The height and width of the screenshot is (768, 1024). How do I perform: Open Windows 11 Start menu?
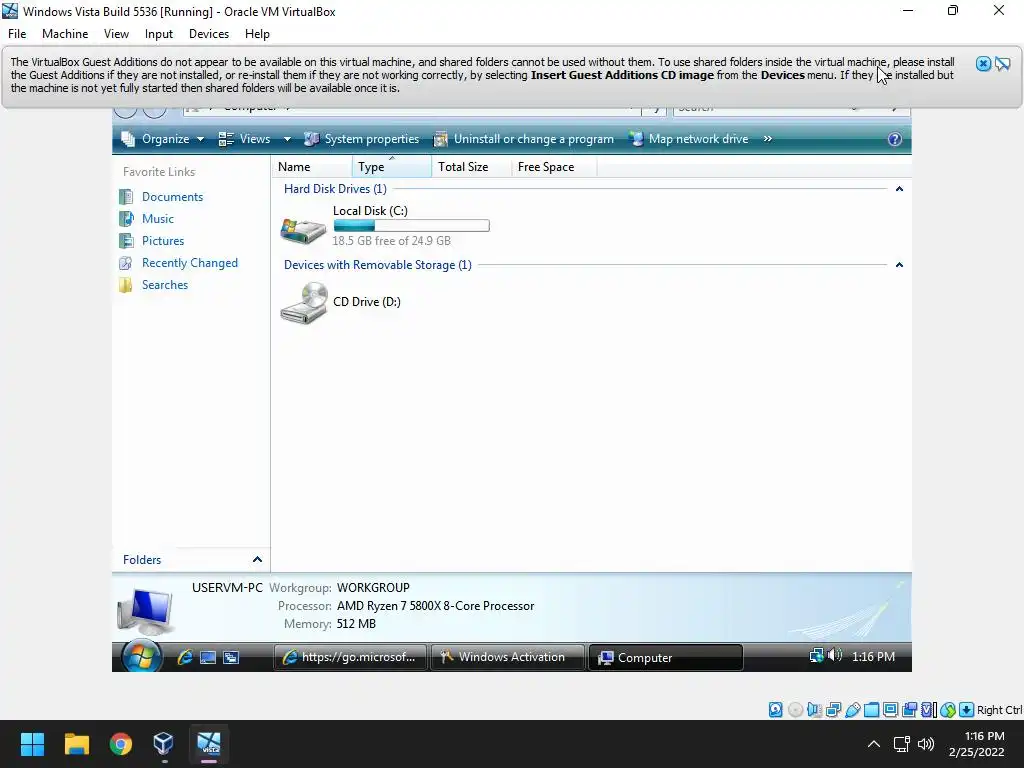click(32, 744)
